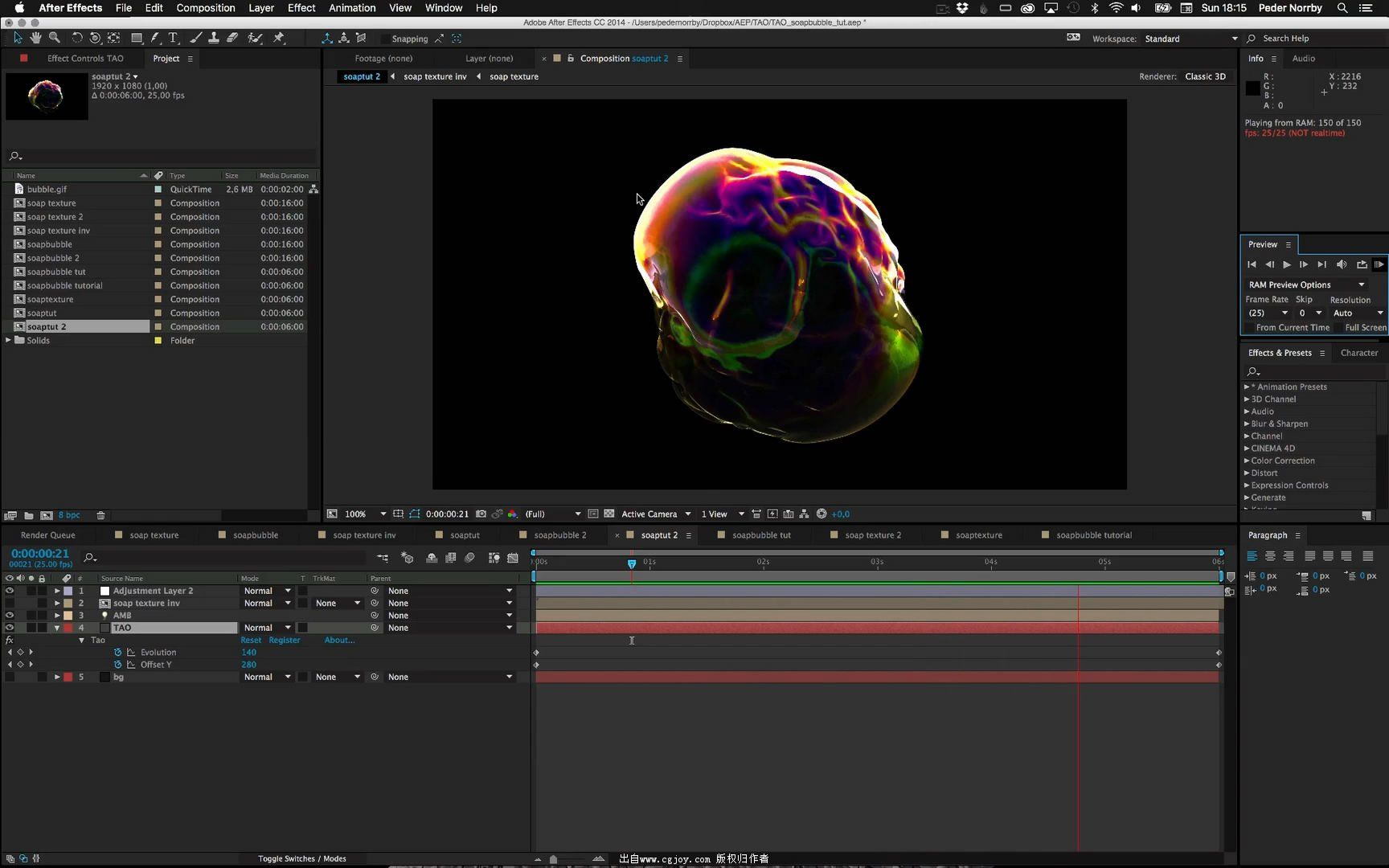
Task: Switch to Effect Controls TAO tab
Action: pyautogui.click(x=85, y=59)
